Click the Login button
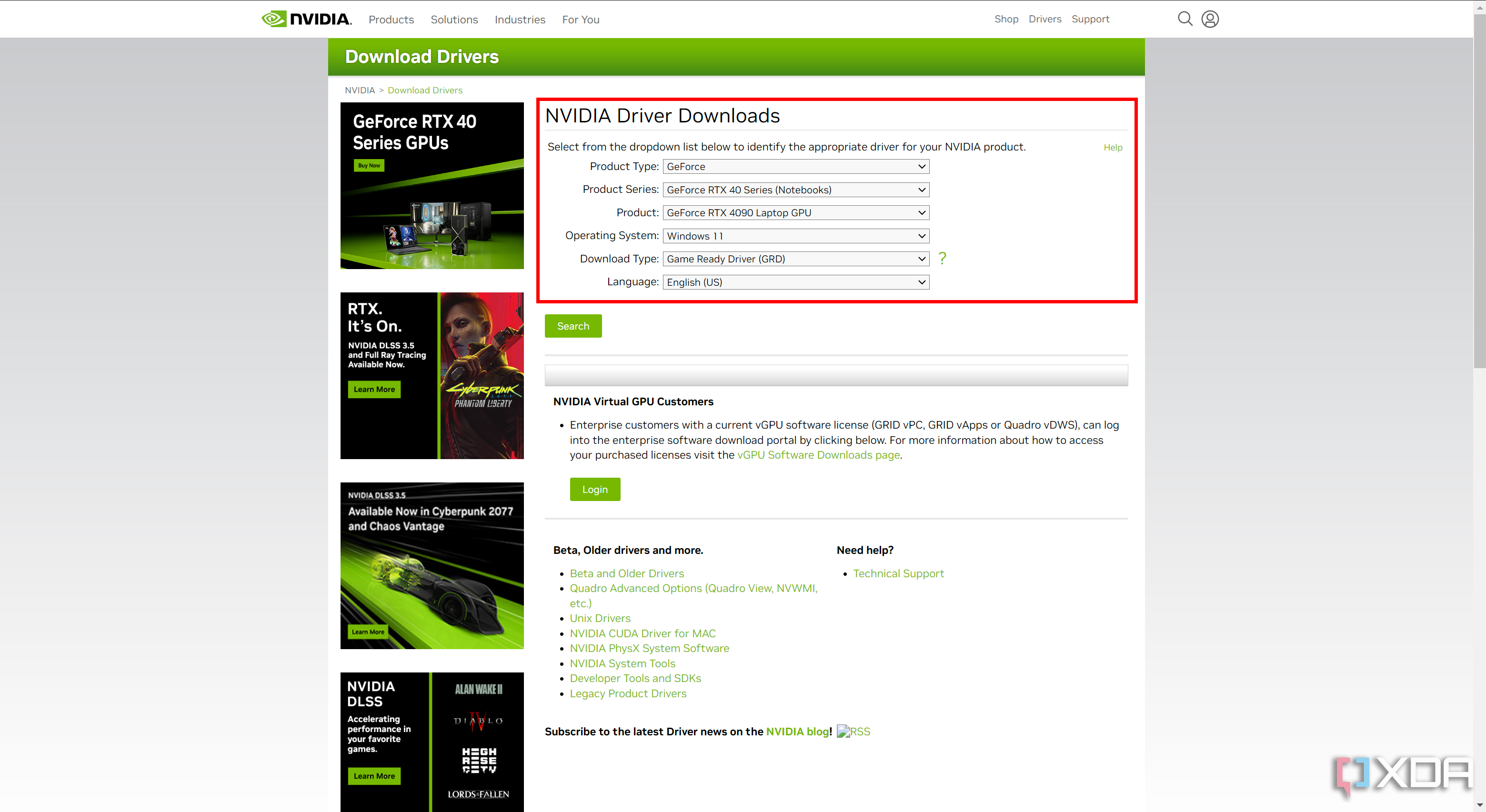The height and width of the screenshot is (812, 1486). click(x=595, y=490)
